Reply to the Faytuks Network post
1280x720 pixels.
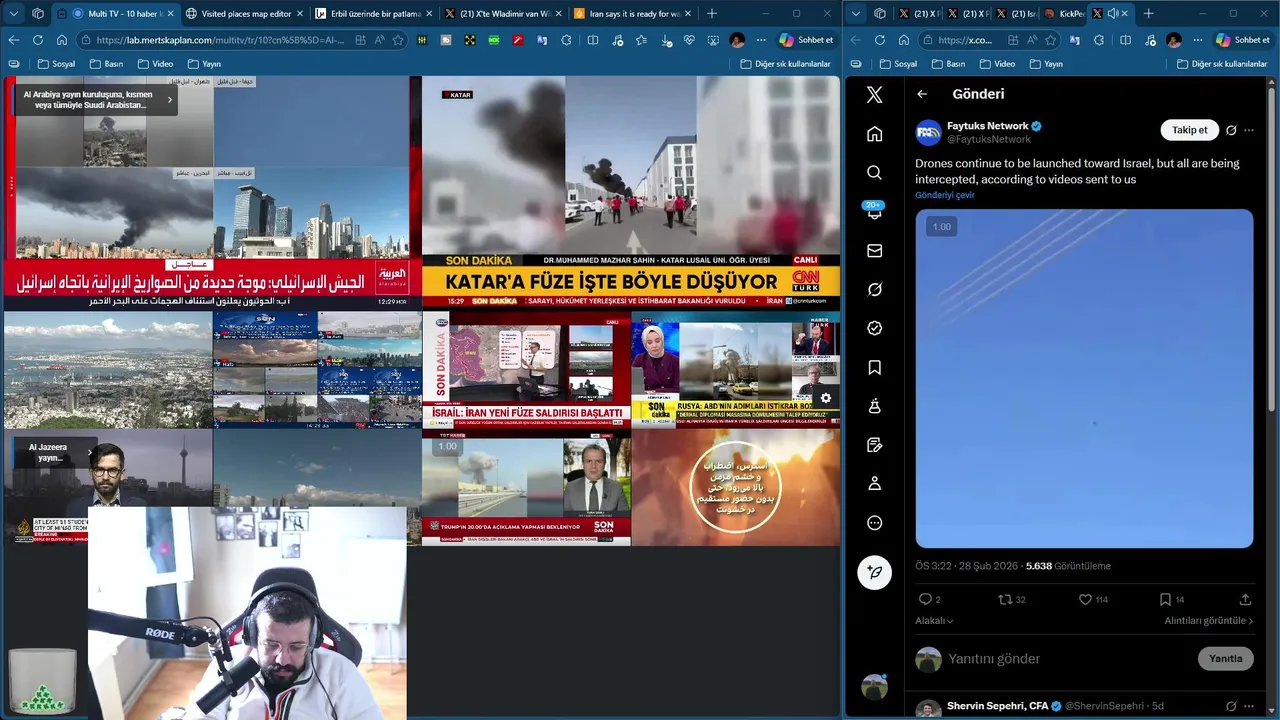pyautogui.click(x=925, y=599)
